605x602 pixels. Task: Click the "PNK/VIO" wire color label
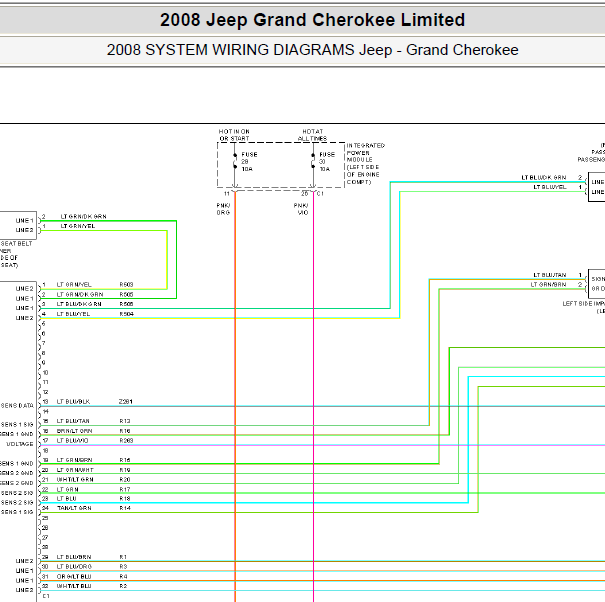(301, 209)
